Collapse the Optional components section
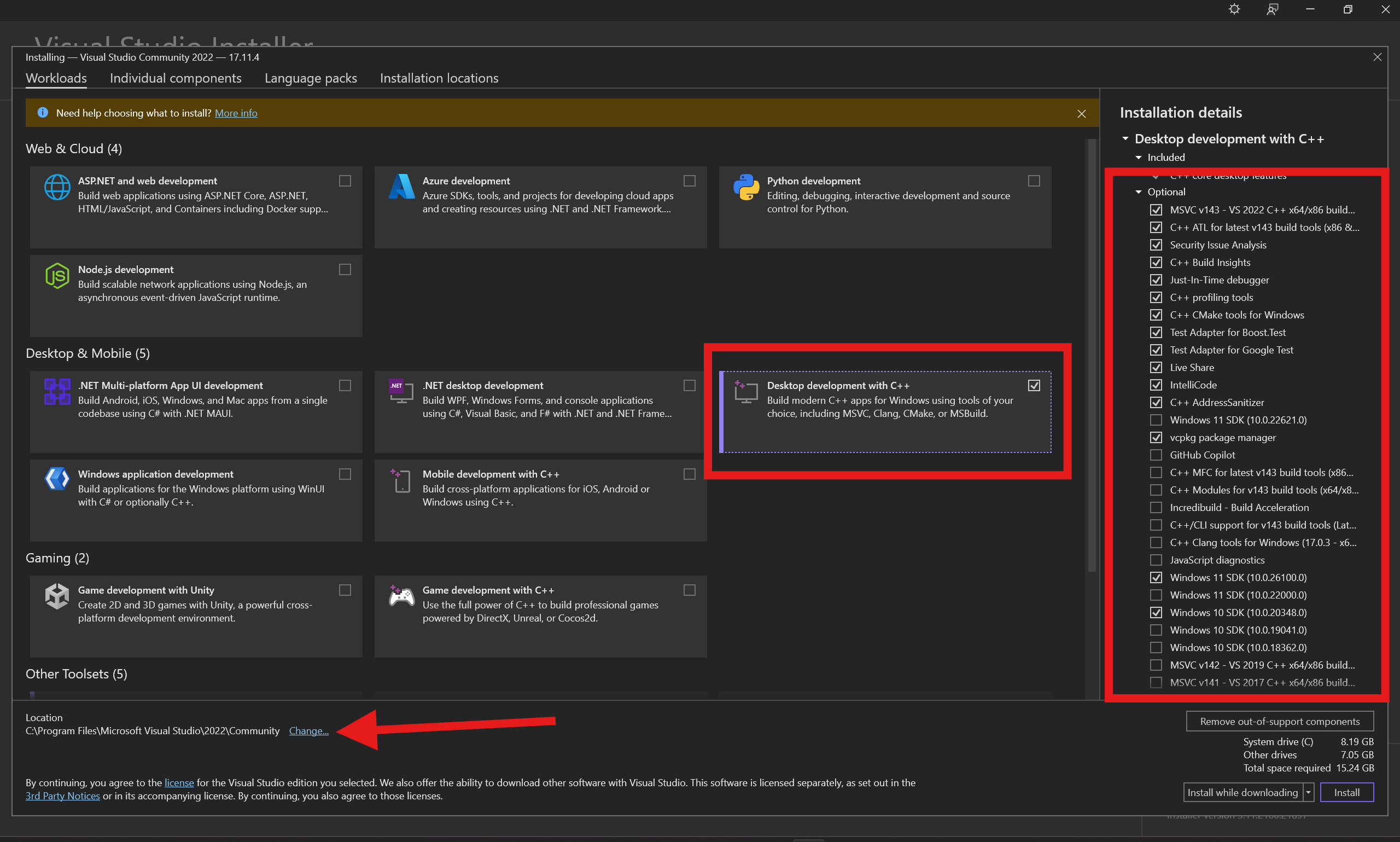Screen dimensions: 1400x842 pos(1138,192)
